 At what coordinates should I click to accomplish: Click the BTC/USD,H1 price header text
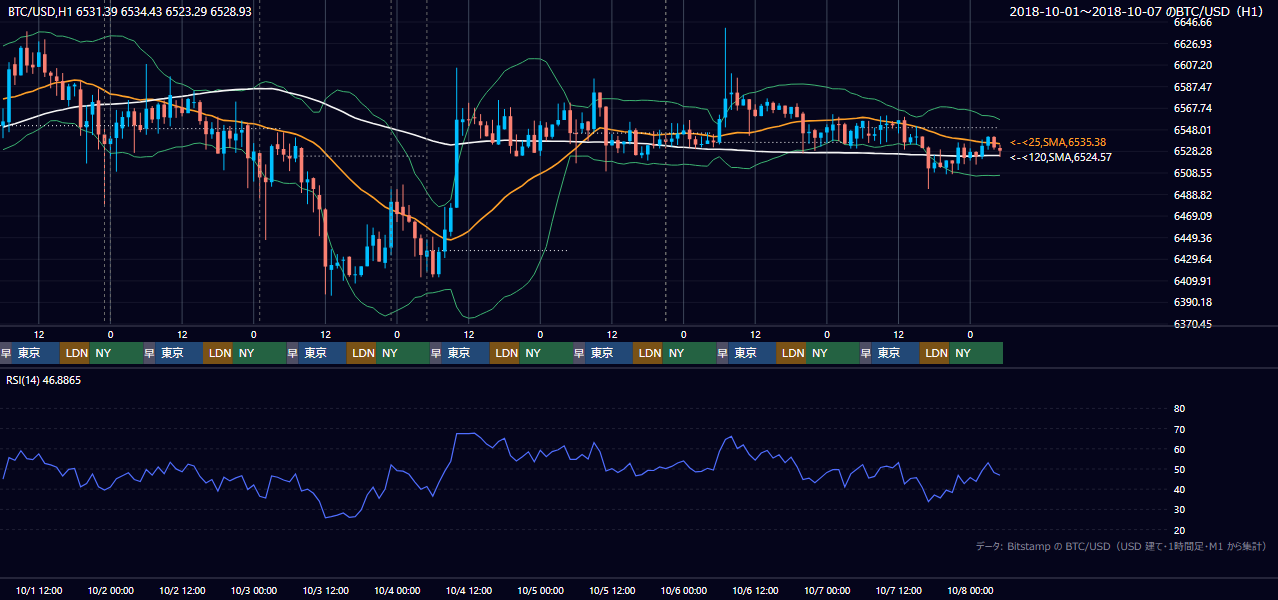click(130, 10)
